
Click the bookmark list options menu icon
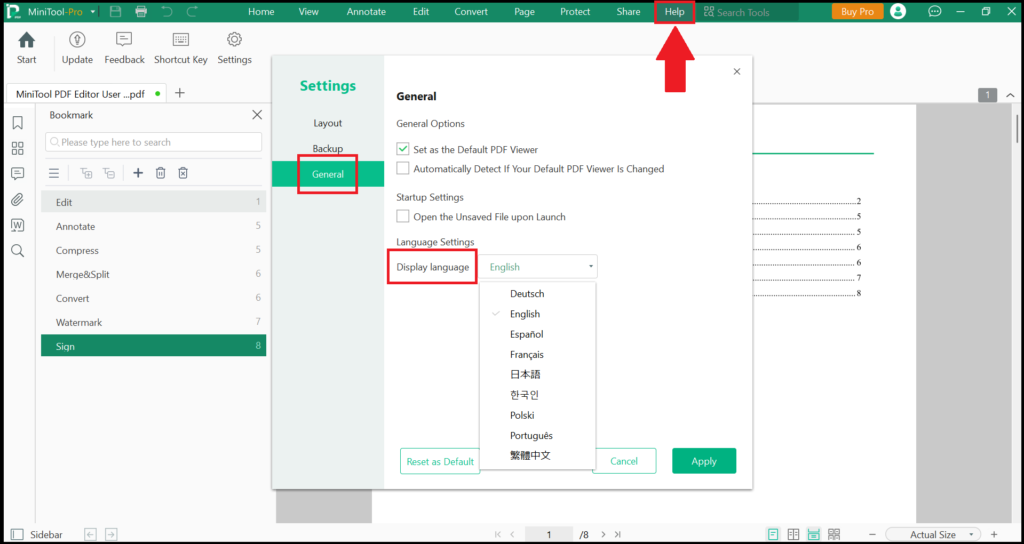coord(54,173)
